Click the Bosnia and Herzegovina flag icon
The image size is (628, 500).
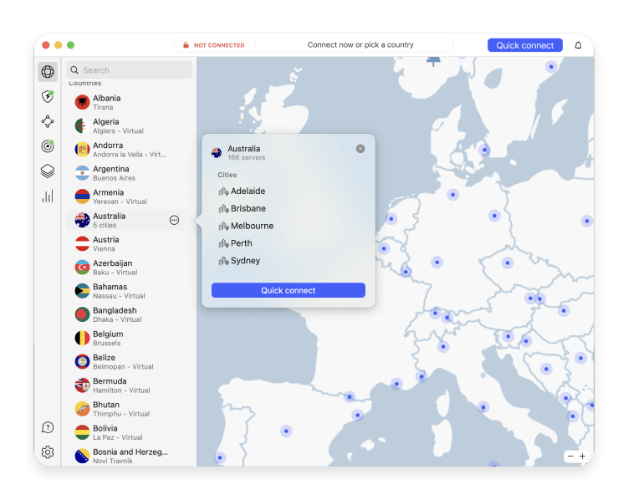[x=82, y=456]
